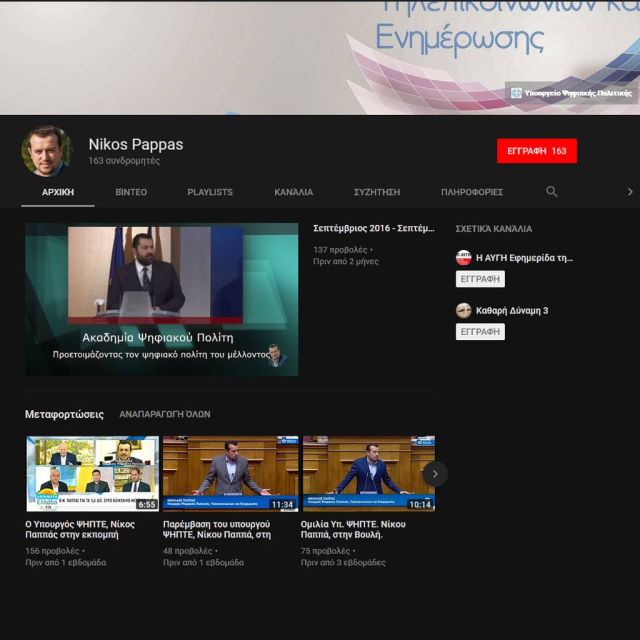Click Nikos Pappas channel avatar
Image resolution: width=640 pixels, height=640 pixels.
click(47, 151)
